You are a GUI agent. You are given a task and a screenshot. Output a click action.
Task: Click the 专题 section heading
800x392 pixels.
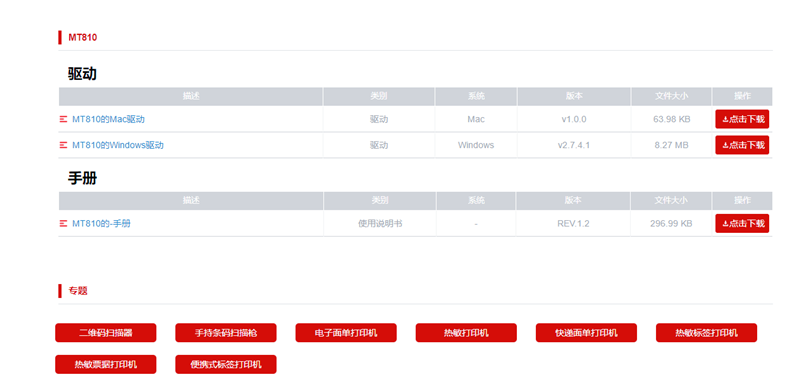coord(78,291)
